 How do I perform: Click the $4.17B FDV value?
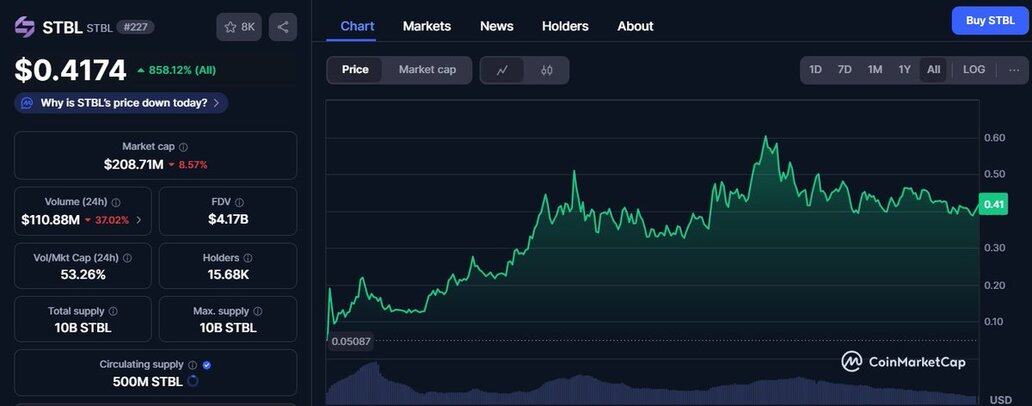(x=228, y=220)
